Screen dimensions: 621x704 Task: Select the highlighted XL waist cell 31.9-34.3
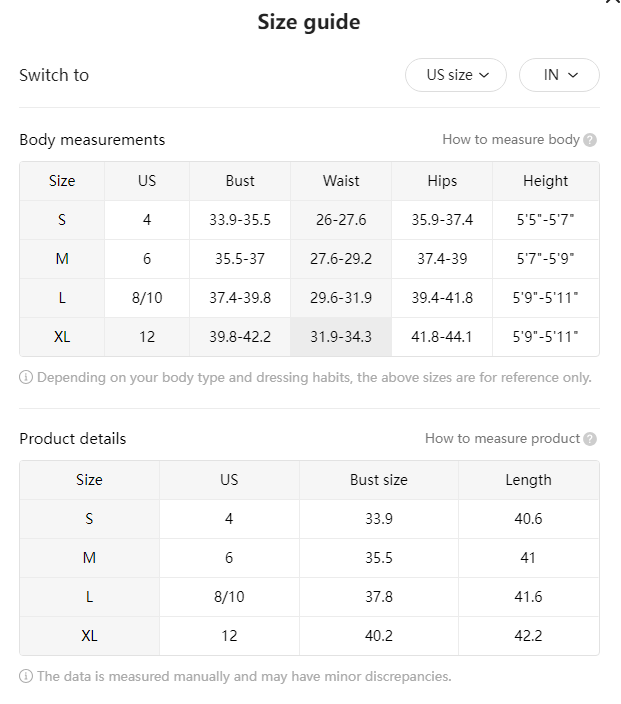[x=341, y=337]
